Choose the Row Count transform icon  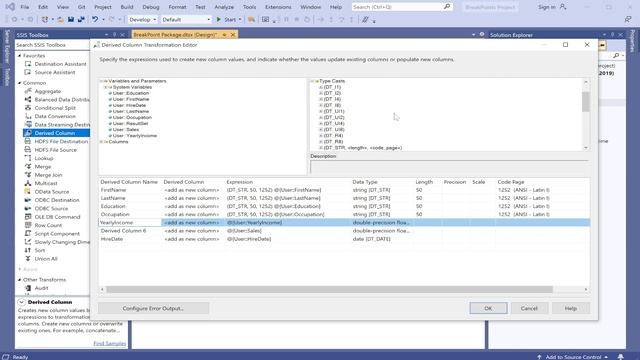click(28, 225)
